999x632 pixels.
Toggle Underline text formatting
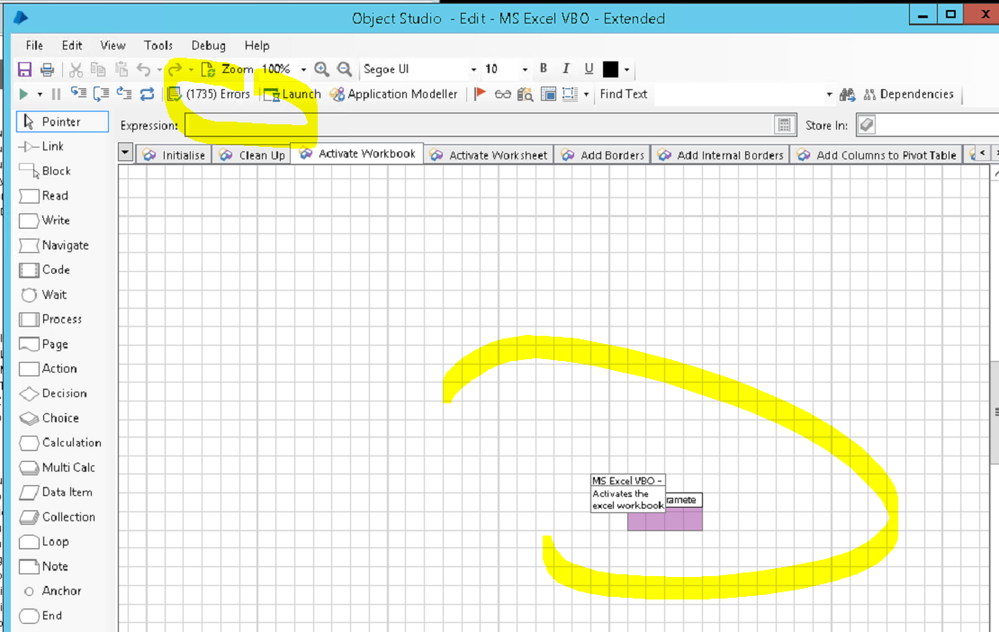coord(589,69)
